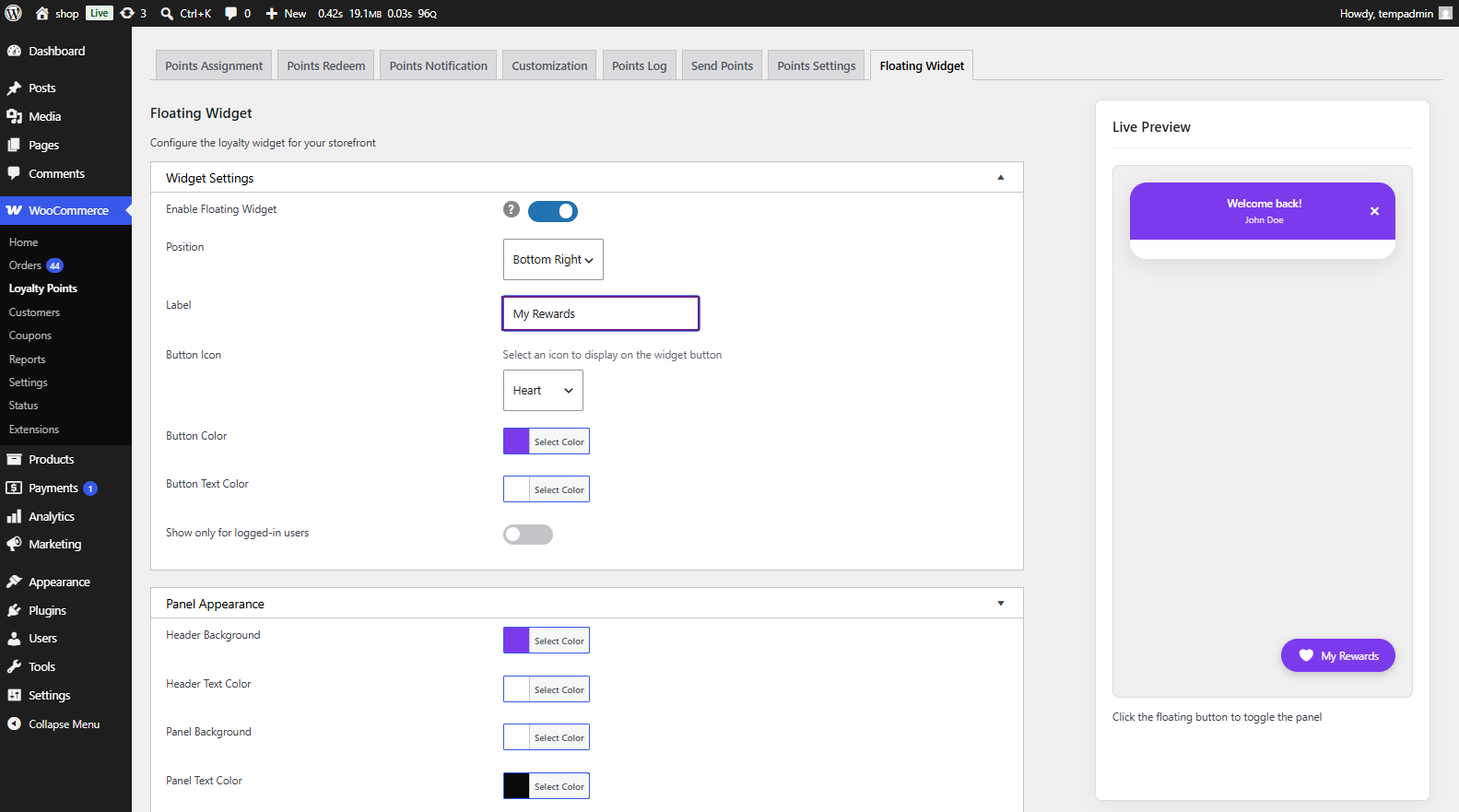Click the WordPress logo icon in the admin bar
The width and height of the screenshot is (1459, 812).
(x=14, y=13)
